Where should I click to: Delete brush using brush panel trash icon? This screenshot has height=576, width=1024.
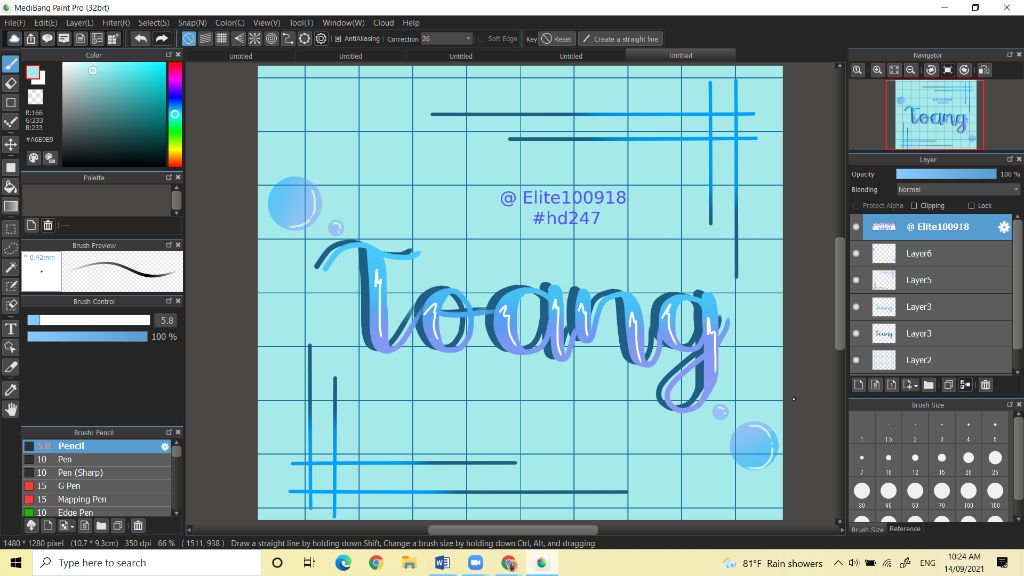tap(138, 526)
